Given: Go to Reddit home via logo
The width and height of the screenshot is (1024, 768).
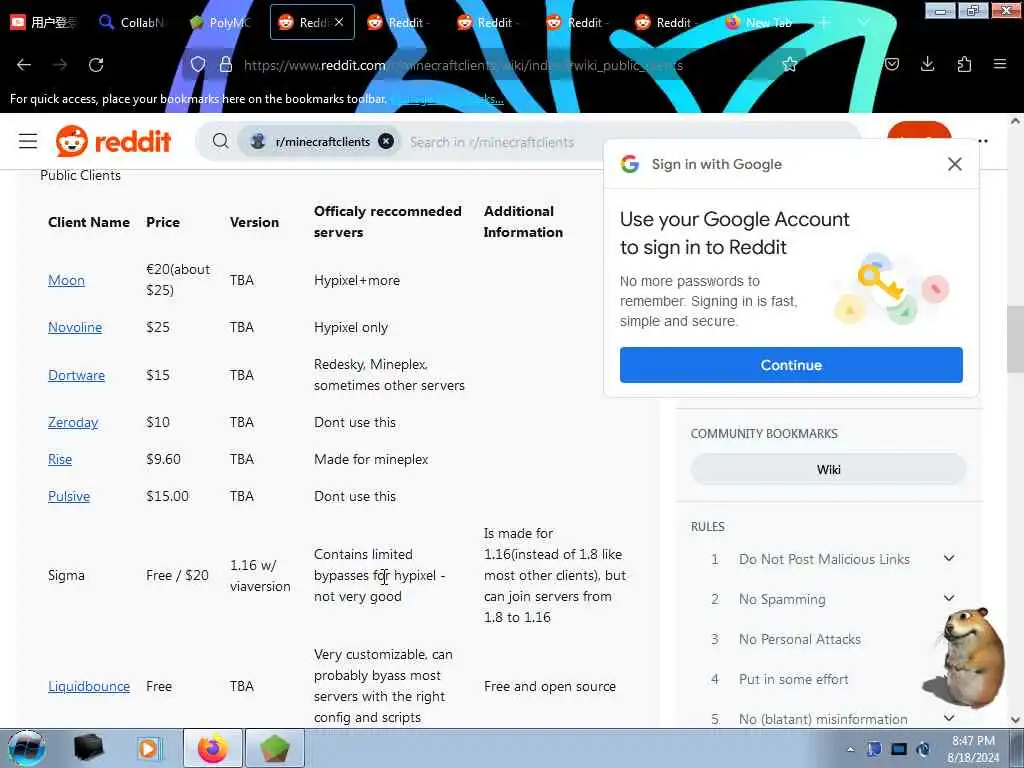Looking at the screenshot, I should click(114, 141).
